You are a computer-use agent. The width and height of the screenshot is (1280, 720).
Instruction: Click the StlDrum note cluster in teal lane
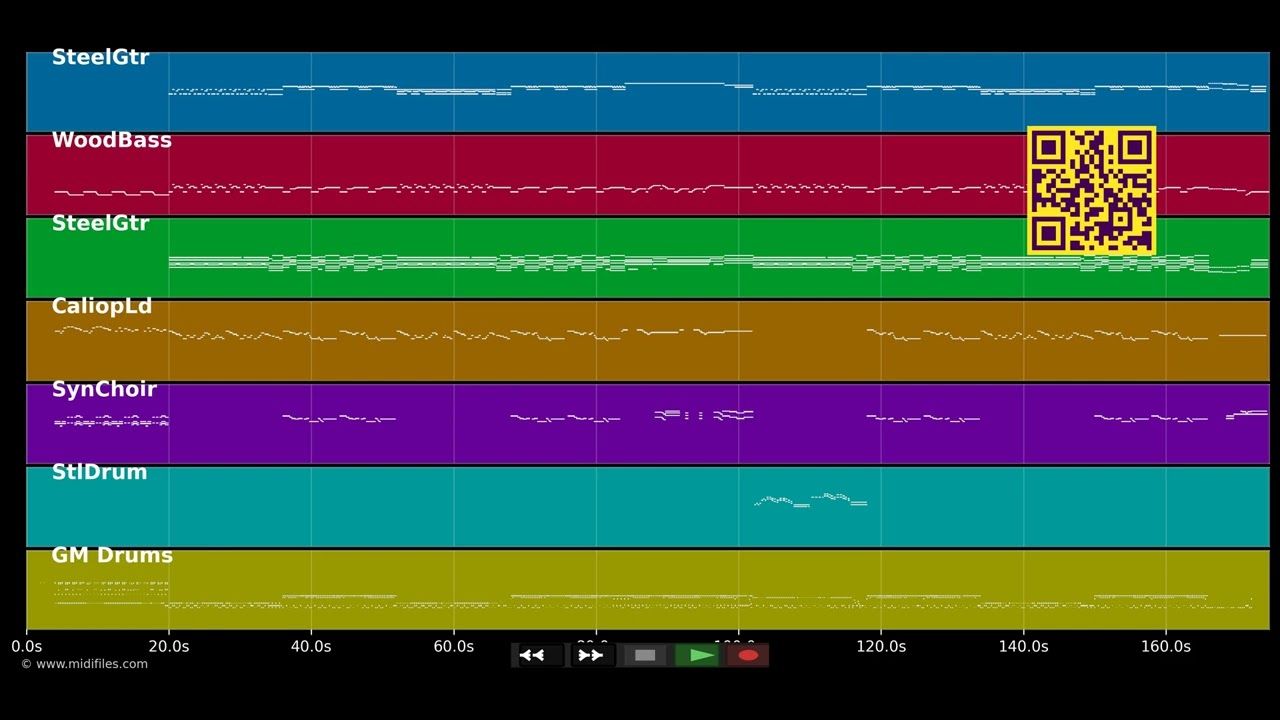point(810,500)
